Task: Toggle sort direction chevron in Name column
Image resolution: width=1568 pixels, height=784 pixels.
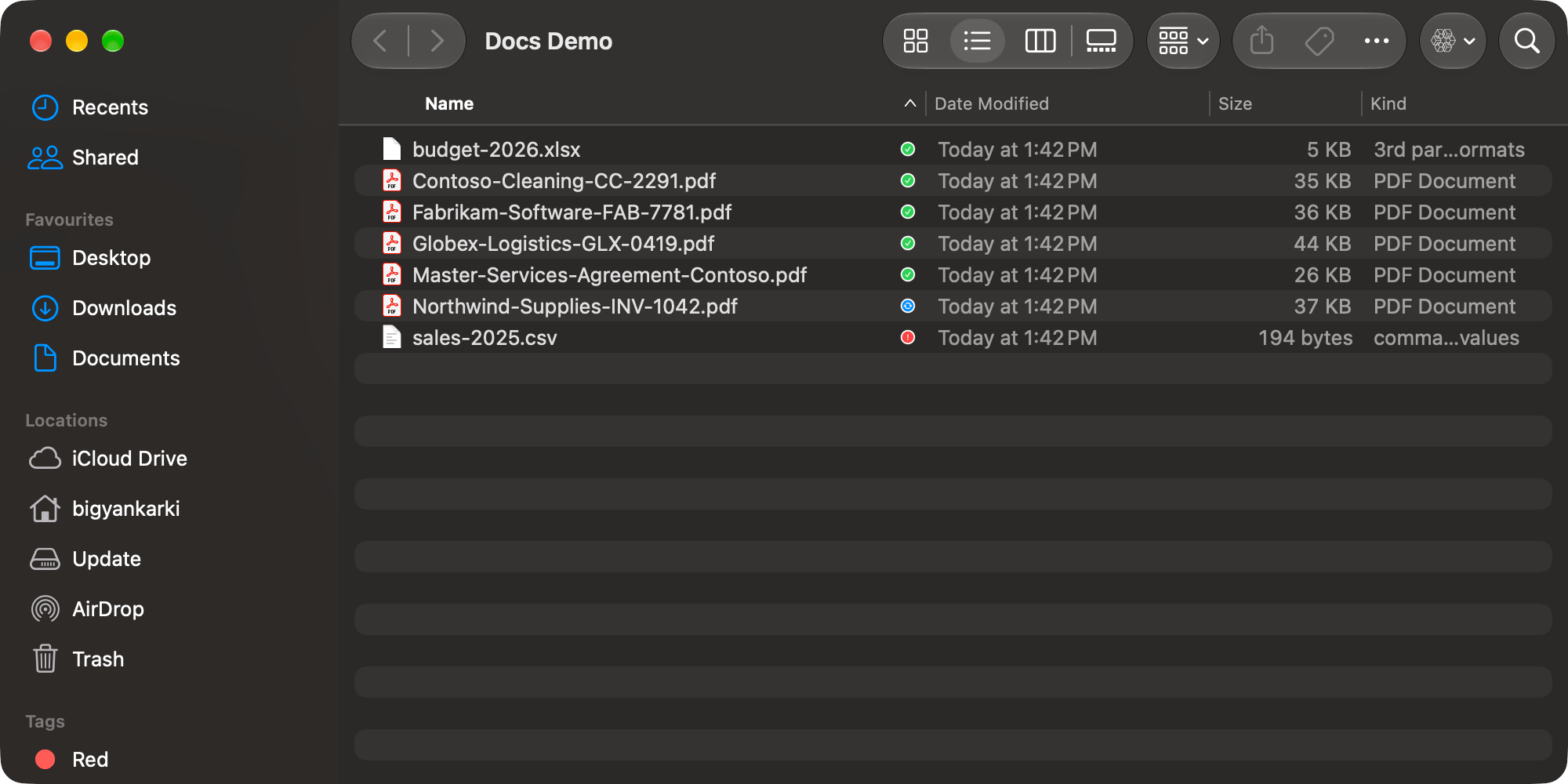Action: 909,103
